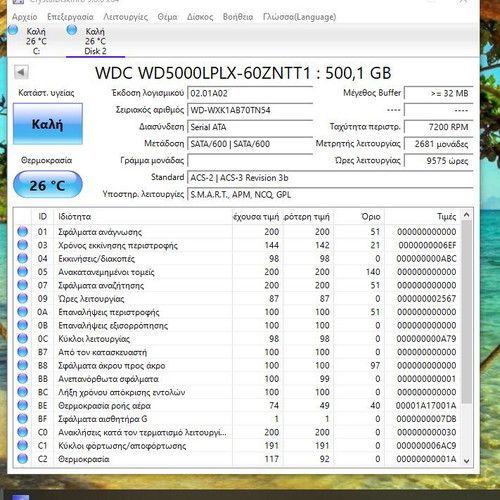The height and width of the screenshot is (500, 500).
Task: Open the Αρχείο menu
Action: (25, 17)
